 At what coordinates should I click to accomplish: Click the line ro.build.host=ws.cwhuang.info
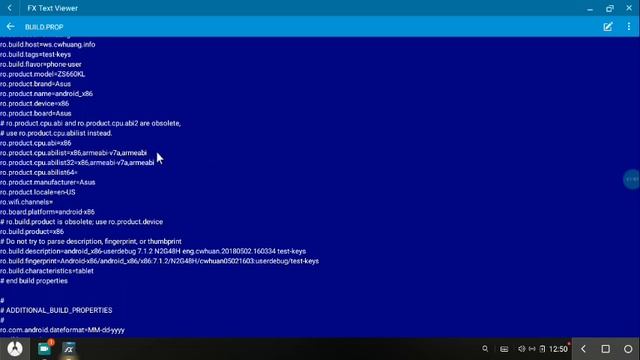tap(48, 44)
